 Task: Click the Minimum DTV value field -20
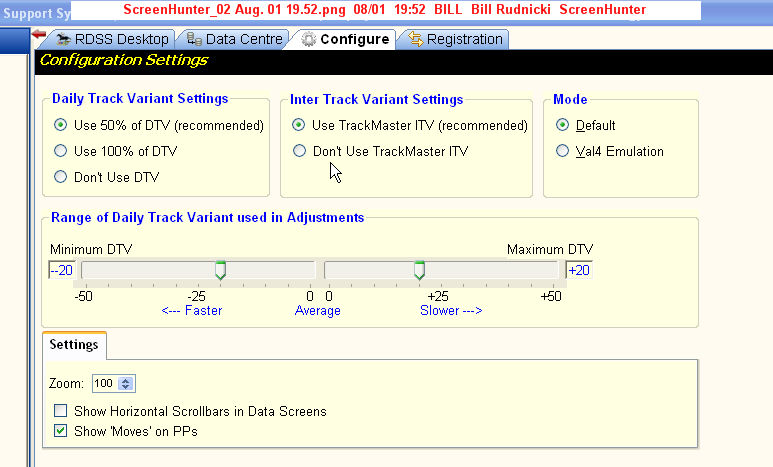(x=62, y=270)
